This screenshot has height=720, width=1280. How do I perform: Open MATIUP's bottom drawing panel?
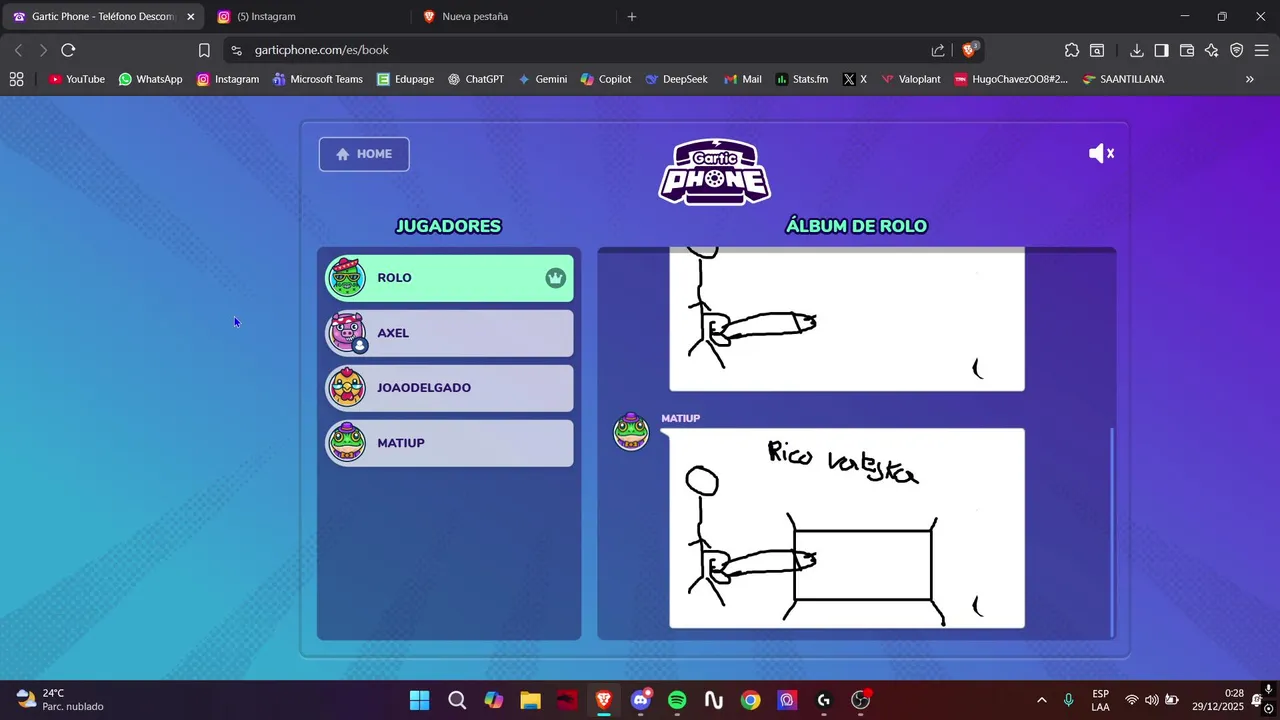coord(847,528)
